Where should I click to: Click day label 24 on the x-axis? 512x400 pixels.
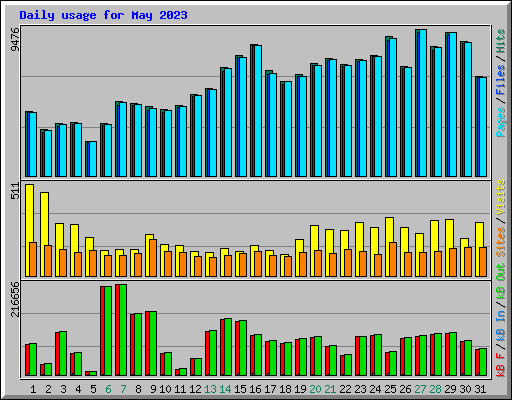click(375, 389)
